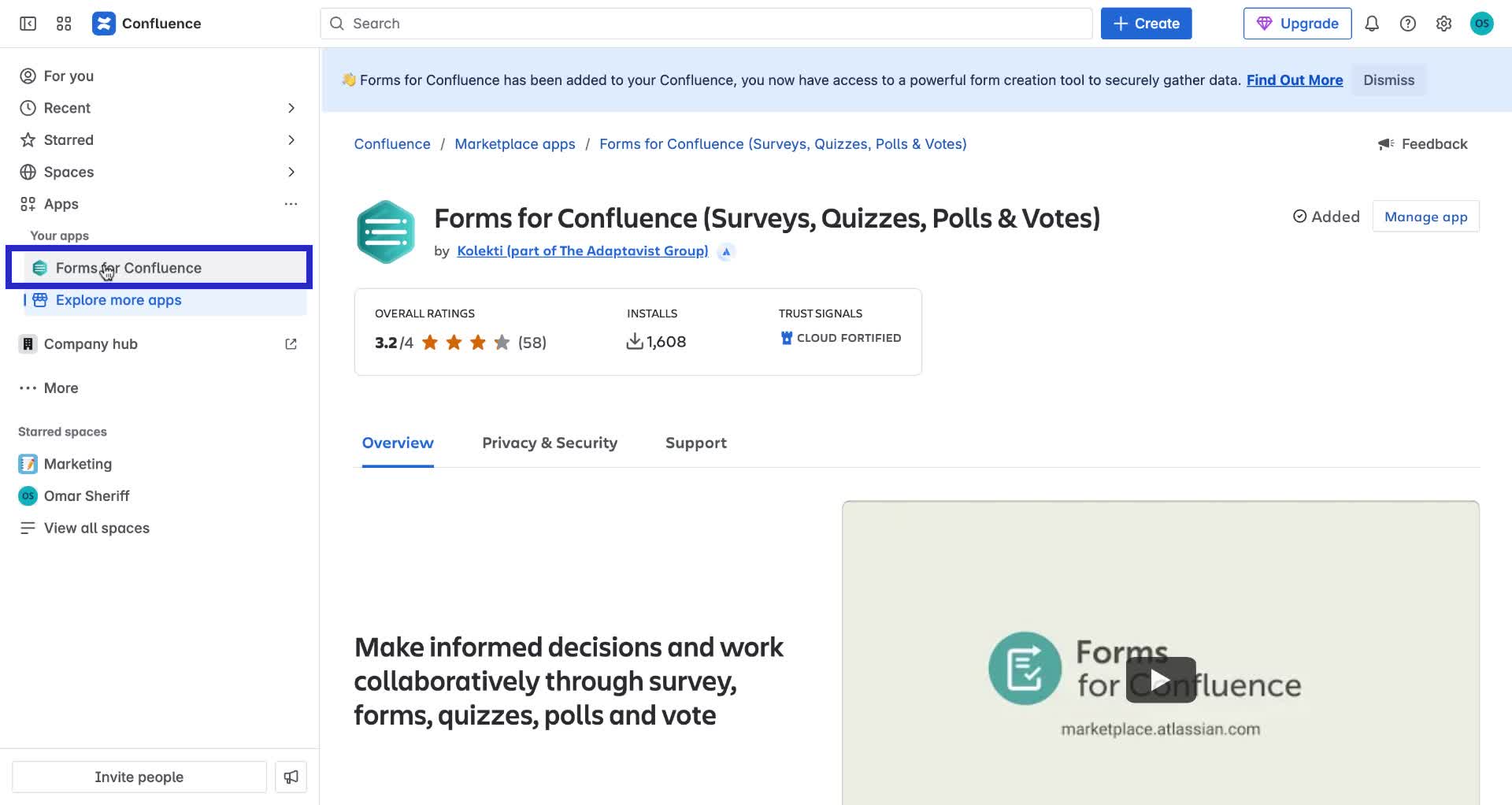Open the app switcher grid icon
The image size is (1512, 805).
tap(64, 24)
